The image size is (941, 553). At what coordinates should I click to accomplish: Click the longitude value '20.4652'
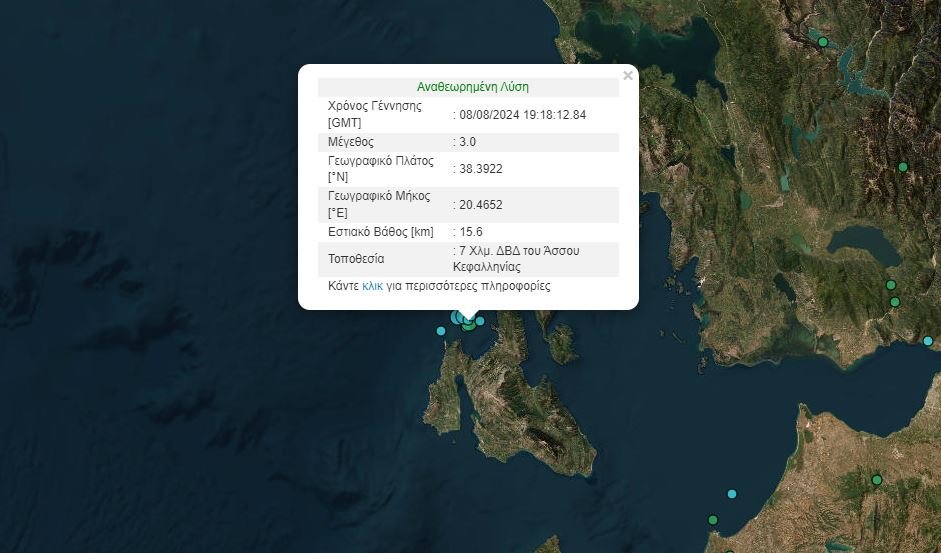(x=481, y=205)
